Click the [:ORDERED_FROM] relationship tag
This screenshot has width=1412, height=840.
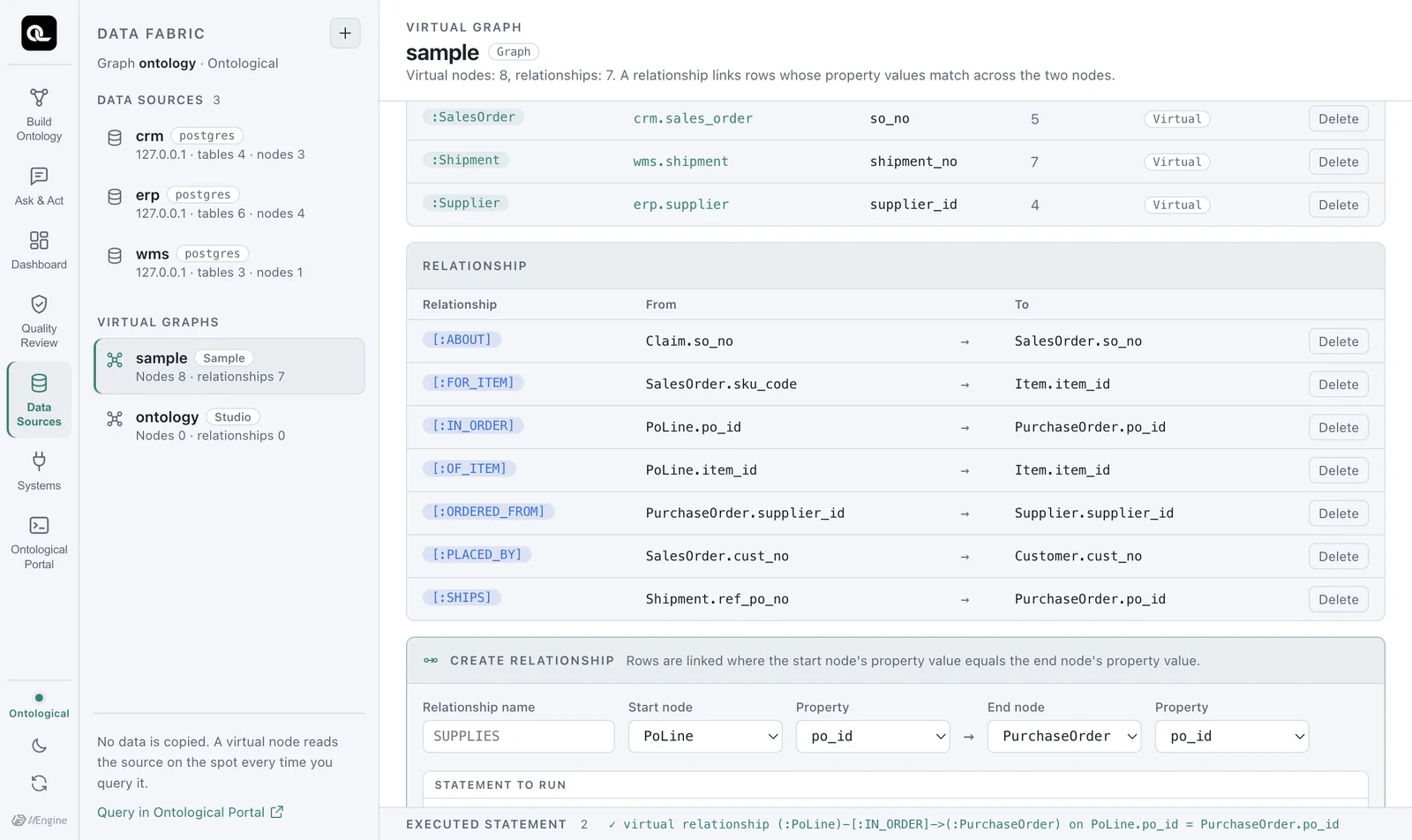click(488, 512)
